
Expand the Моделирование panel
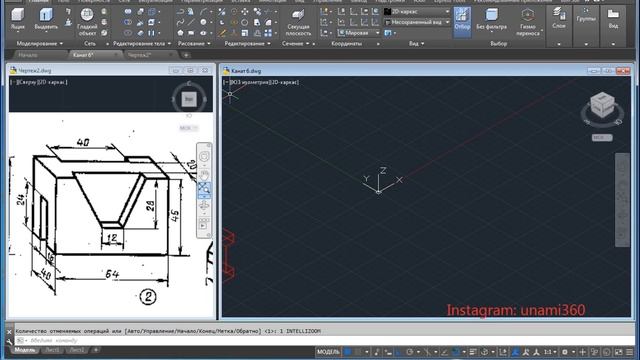tap(40, 43)
